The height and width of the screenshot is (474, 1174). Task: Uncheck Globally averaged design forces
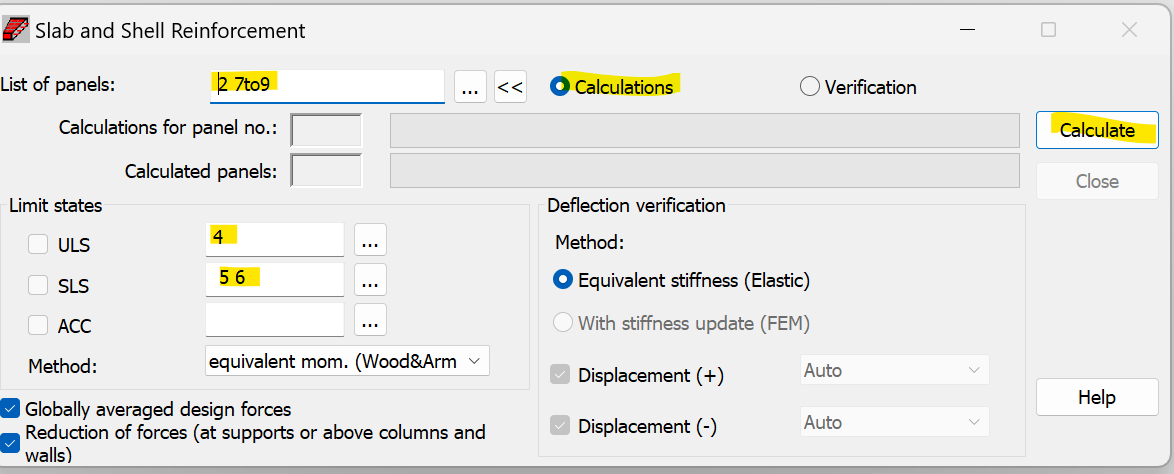11,408
